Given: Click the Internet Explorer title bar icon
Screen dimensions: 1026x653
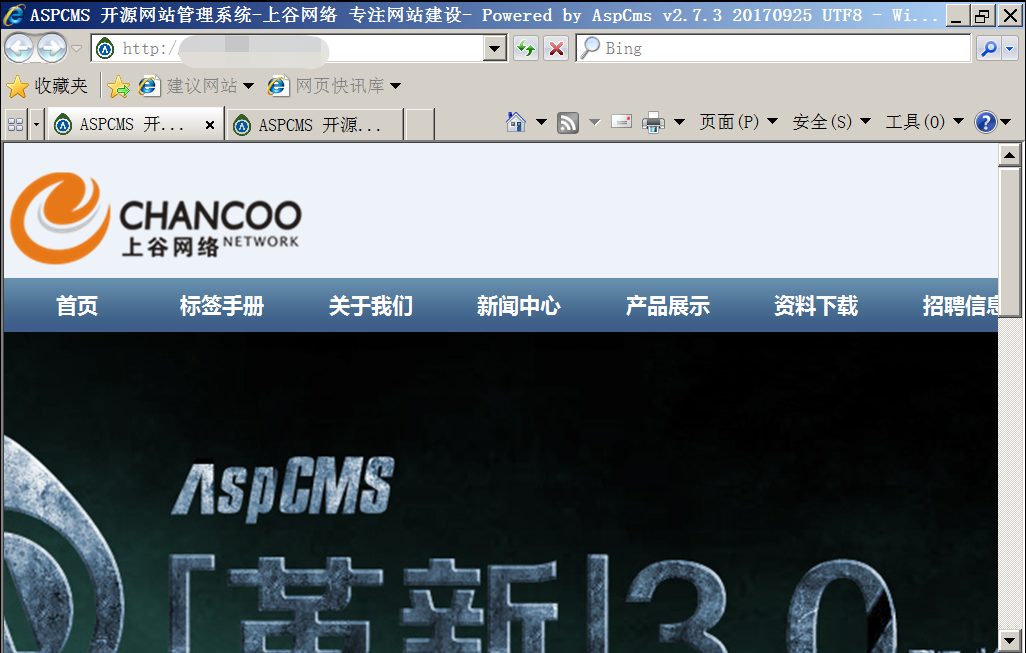Looking at the screenshot, I should (x=14, y=15).
